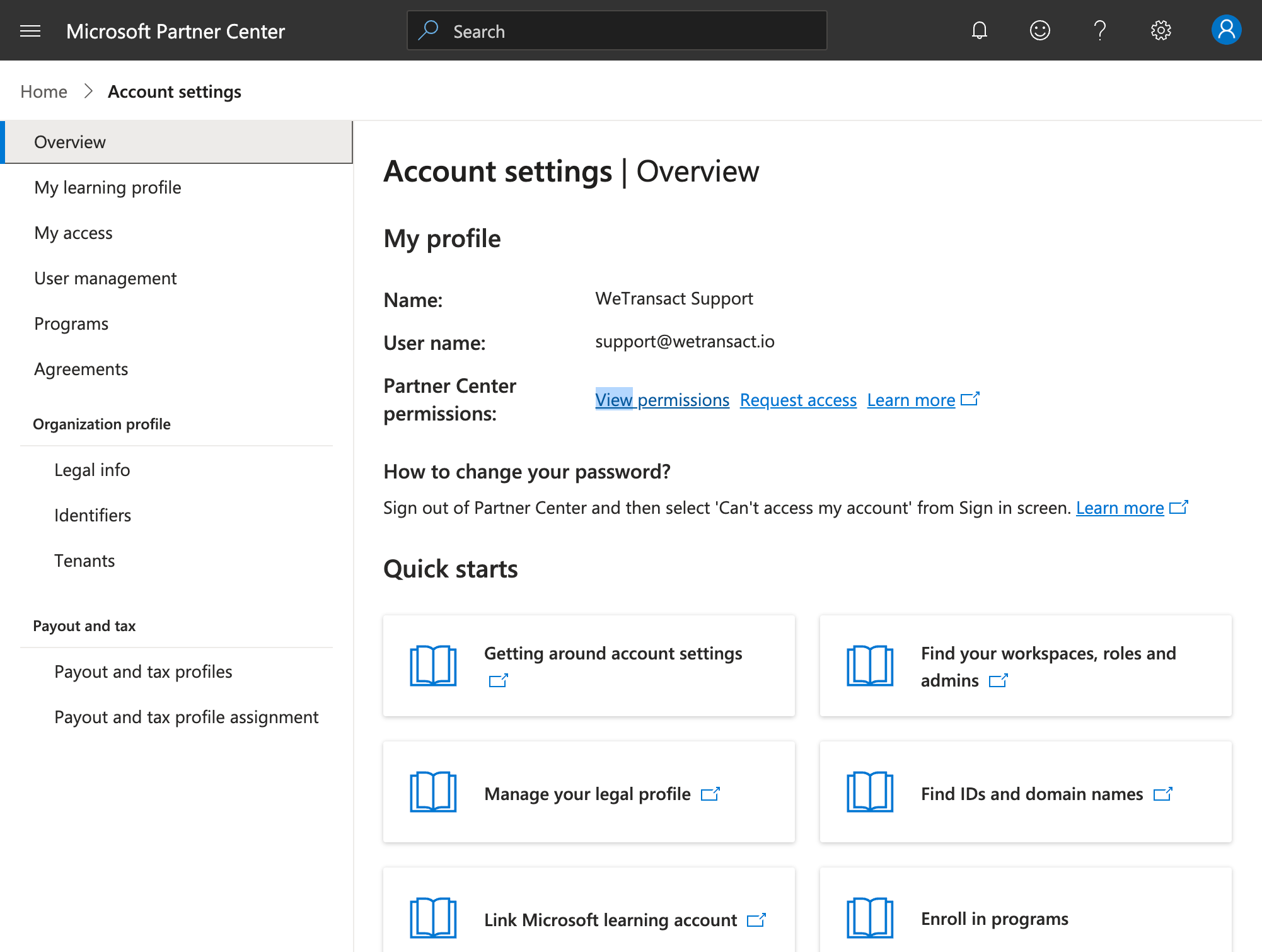Viewport: 1262px width, 952px height.
Task: Click the search magnifier icon
Action: point(429,30)
